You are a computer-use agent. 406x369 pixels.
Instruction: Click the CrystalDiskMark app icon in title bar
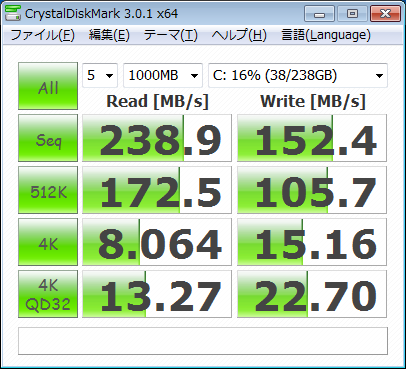(x=13, y=13)
